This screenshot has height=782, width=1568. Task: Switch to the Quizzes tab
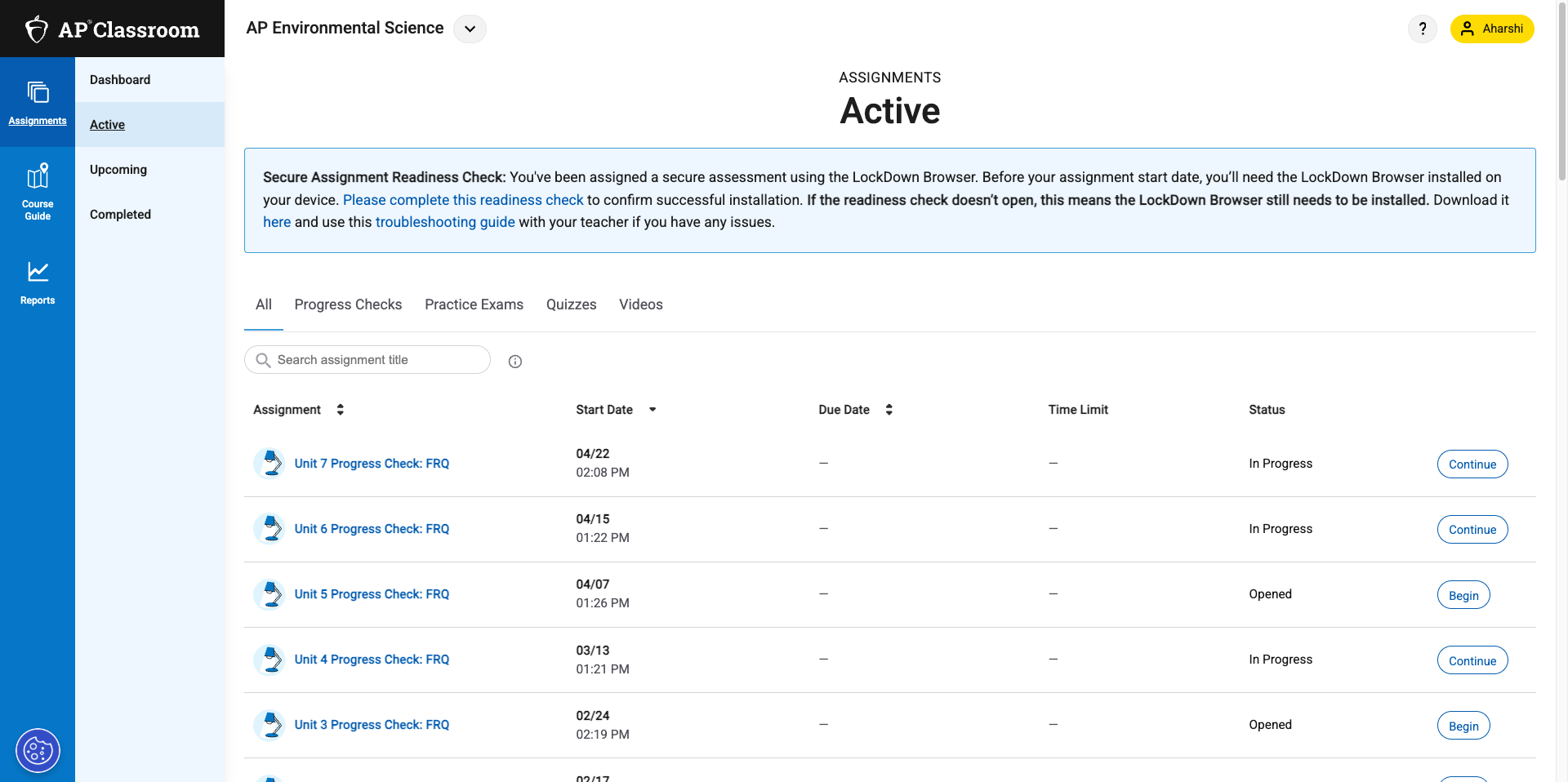(571, 304)
